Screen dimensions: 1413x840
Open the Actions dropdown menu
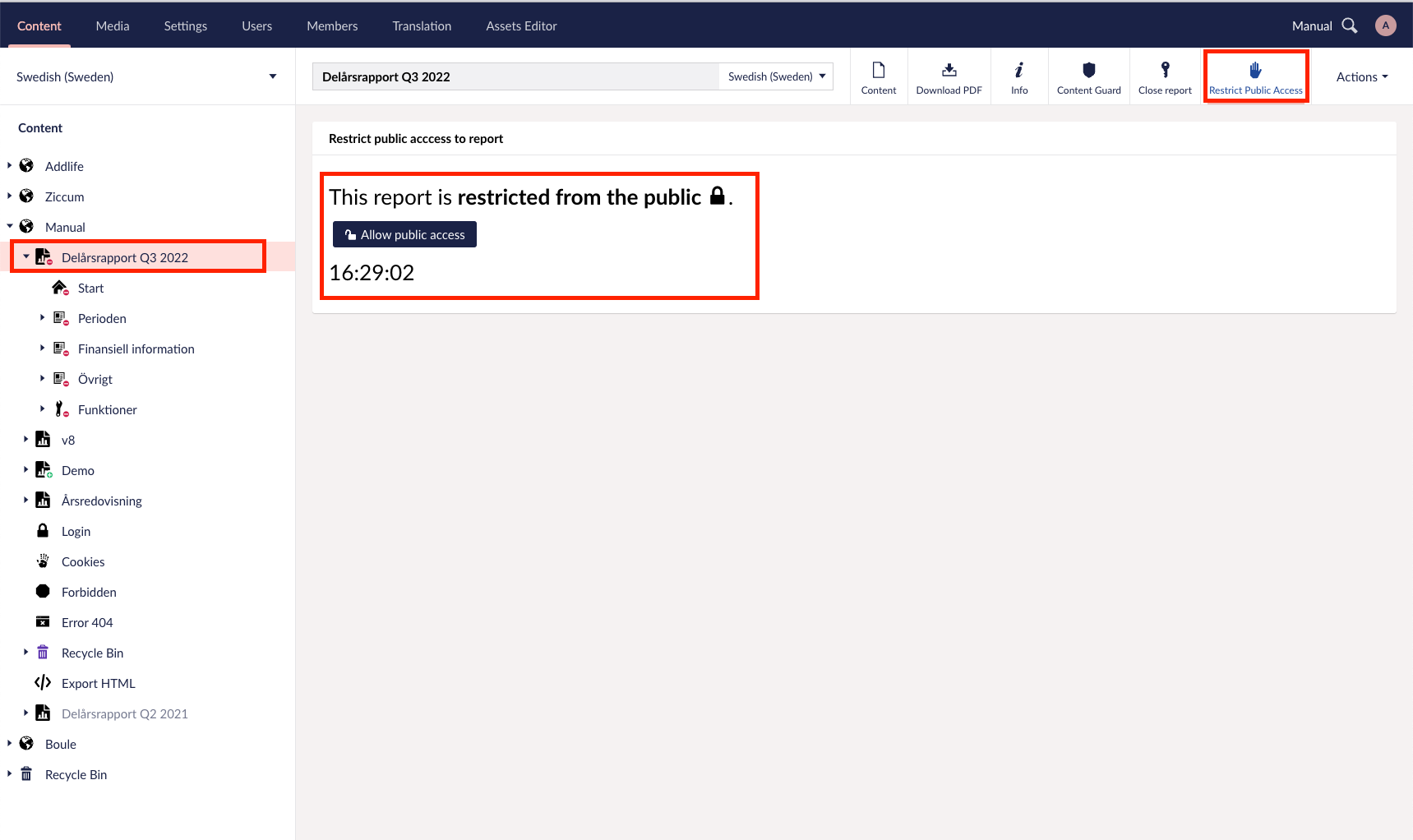pyautogui.click(x=1361, y=77)
